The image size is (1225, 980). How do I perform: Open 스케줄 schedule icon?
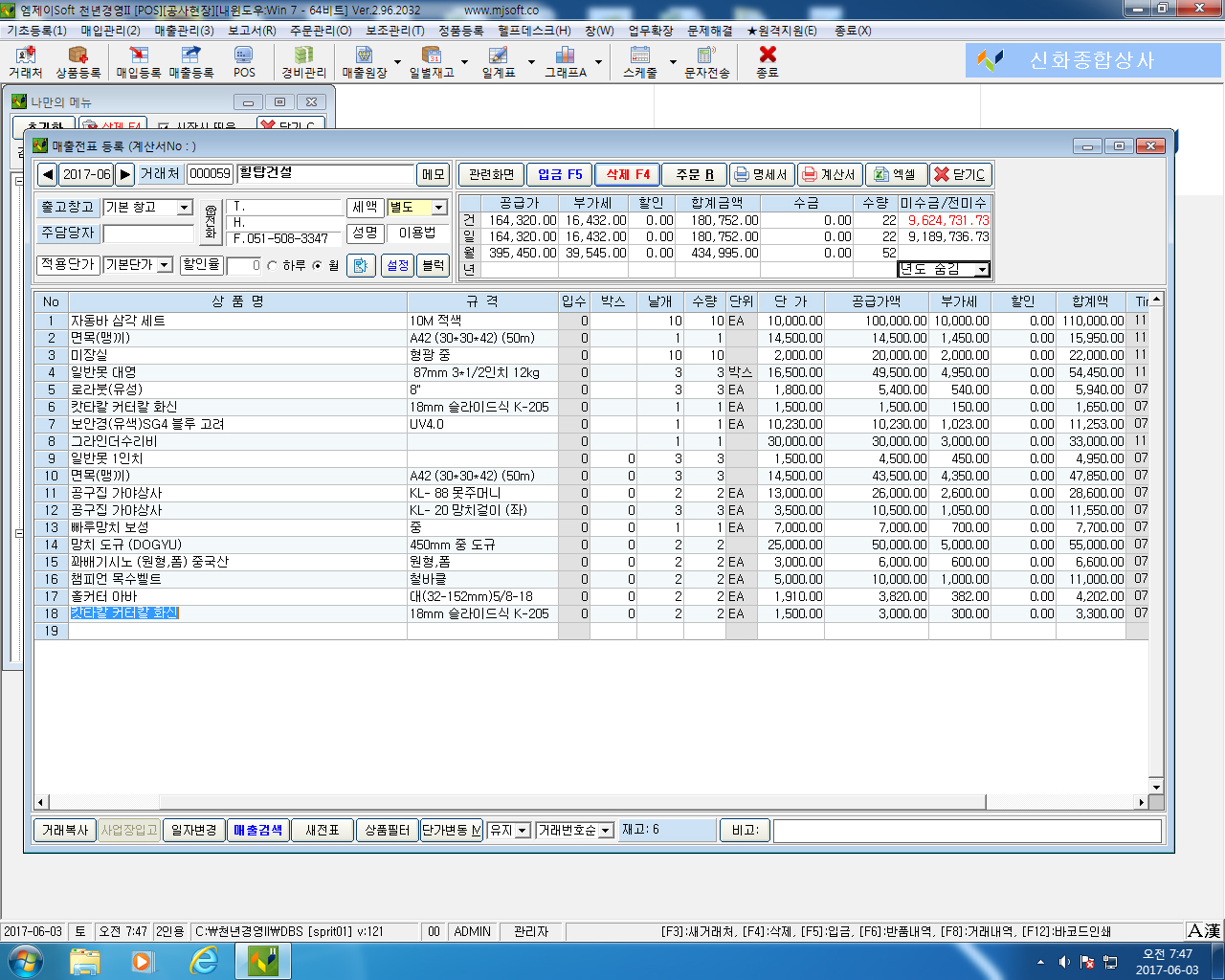(x=639, y=62)
